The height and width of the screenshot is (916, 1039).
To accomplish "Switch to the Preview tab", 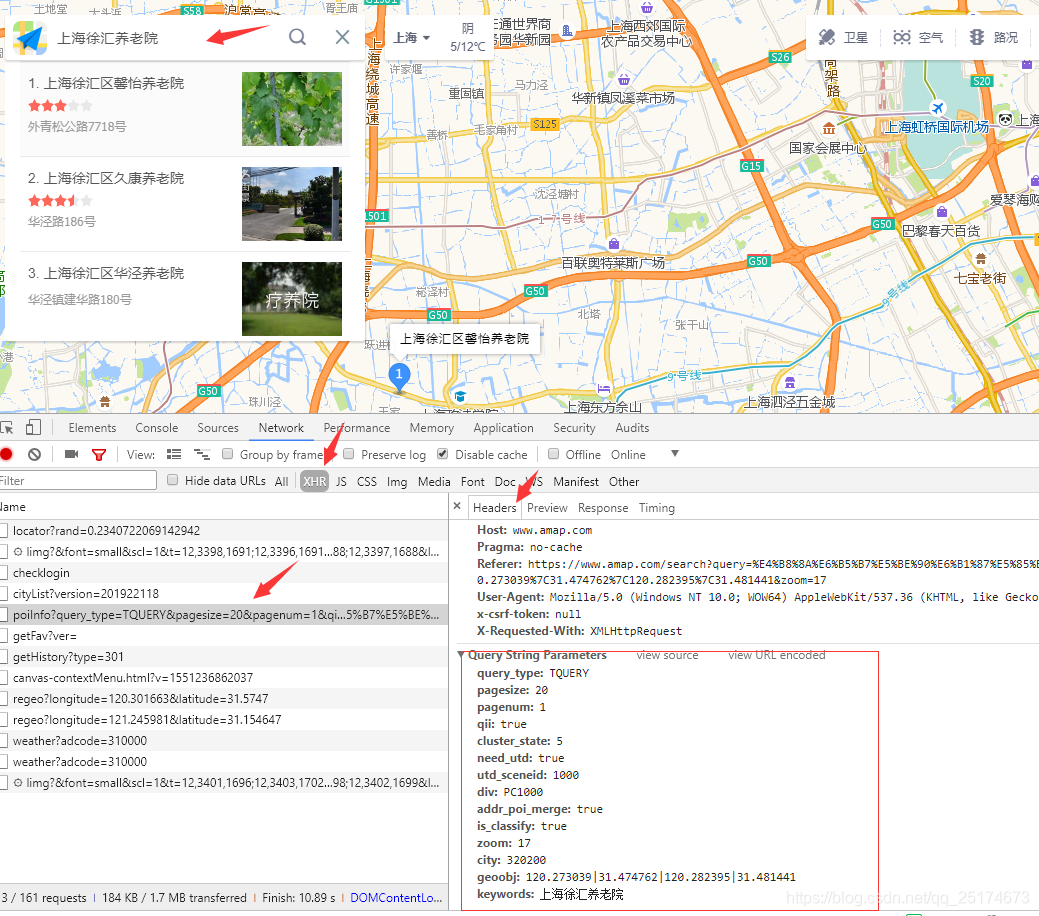I will [547, 508].
